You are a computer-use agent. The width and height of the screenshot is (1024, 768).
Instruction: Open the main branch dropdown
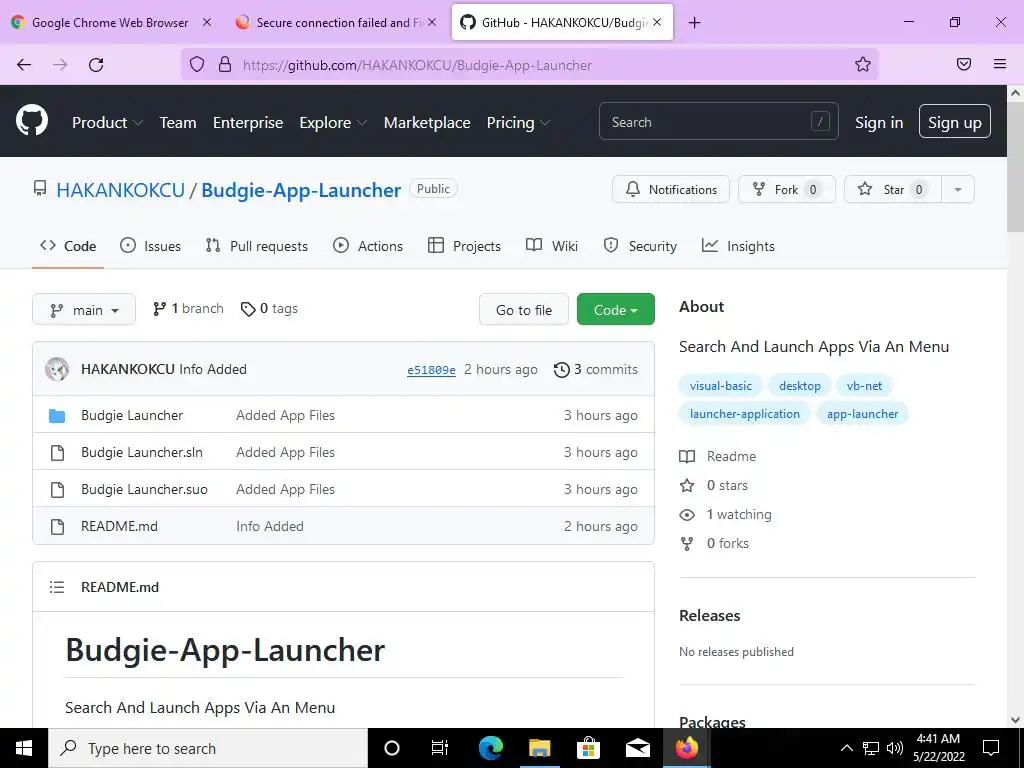point(84,310)
